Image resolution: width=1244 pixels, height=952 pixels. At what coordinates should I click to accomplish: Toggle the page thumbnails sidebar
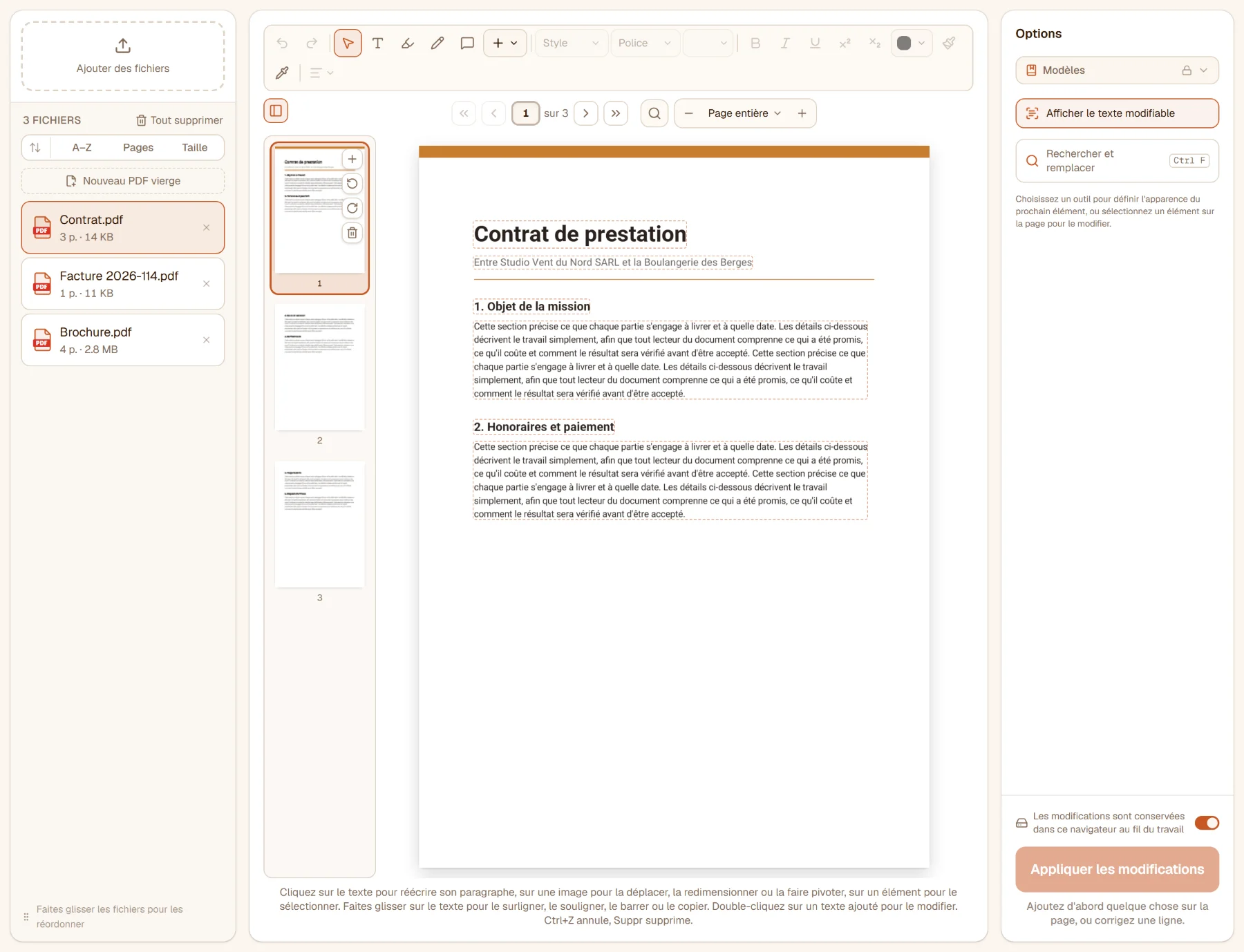click(276, 111)
